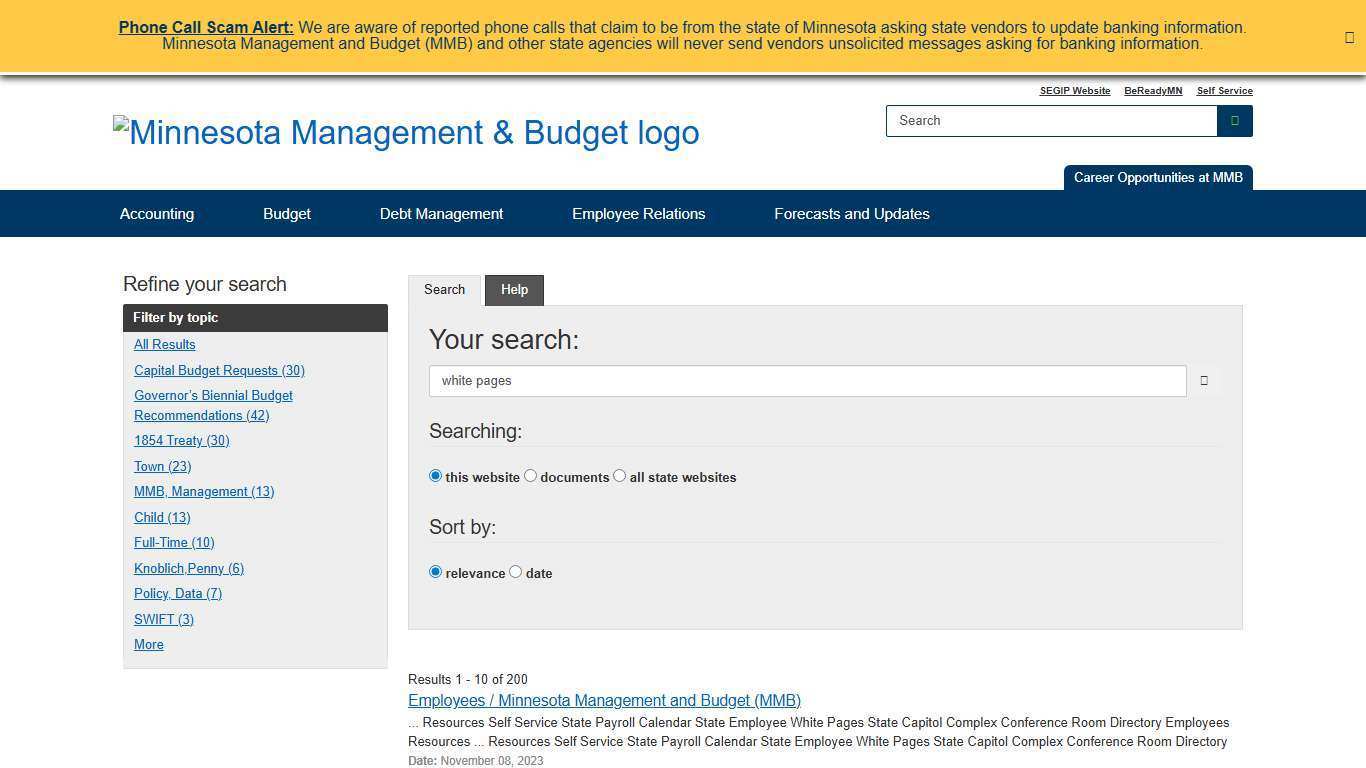Open the Employee Relations menu

[x=638, y=213]
